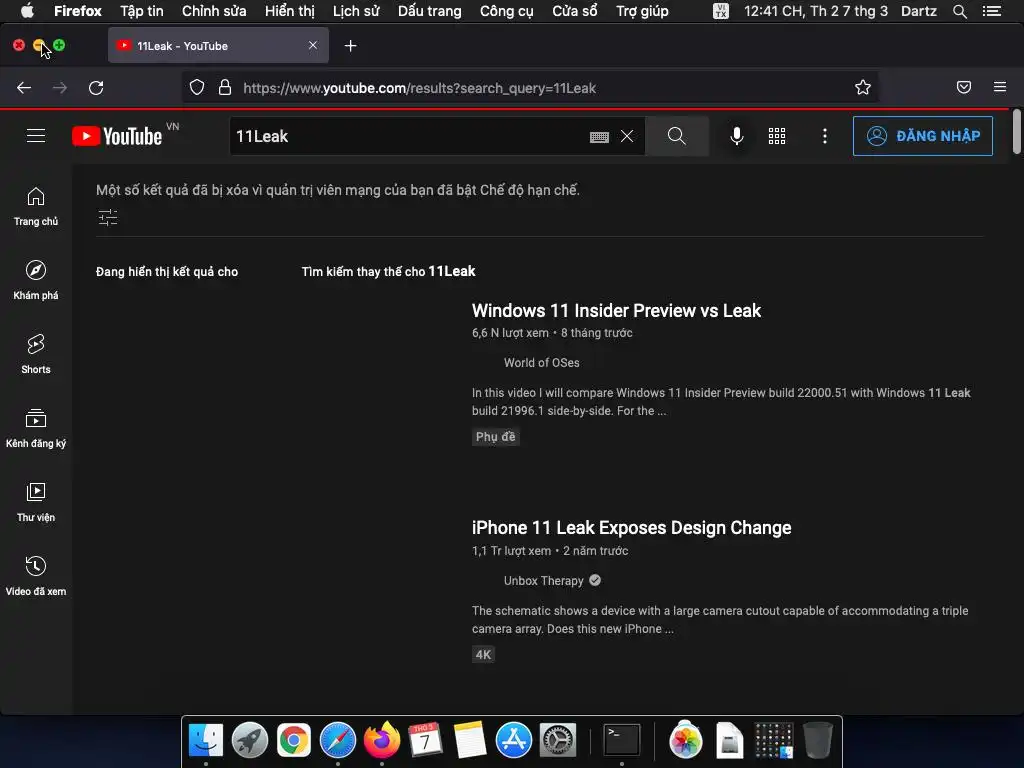Open the Lịch sử menu
Viewport: 1024px width, 768px height.
click(x=356, y=11)
